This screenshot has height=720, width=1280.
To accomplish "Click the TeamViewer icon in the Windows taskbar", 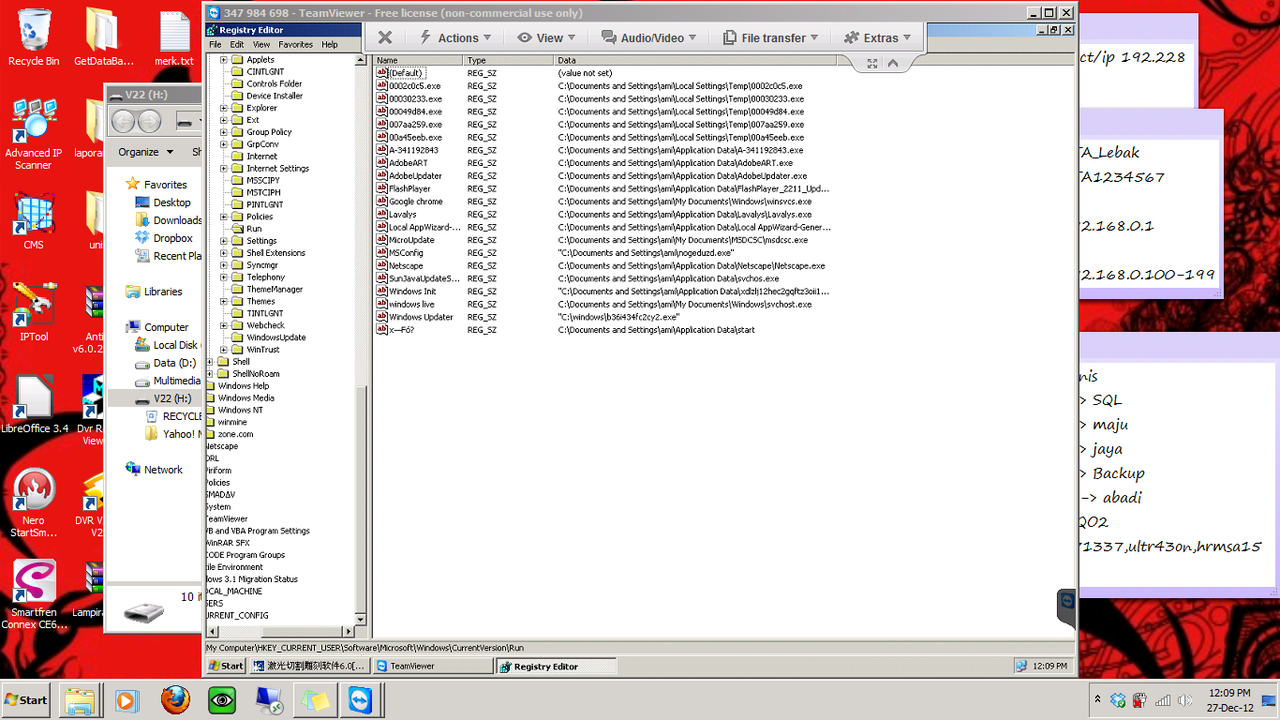I will point(361,699).
